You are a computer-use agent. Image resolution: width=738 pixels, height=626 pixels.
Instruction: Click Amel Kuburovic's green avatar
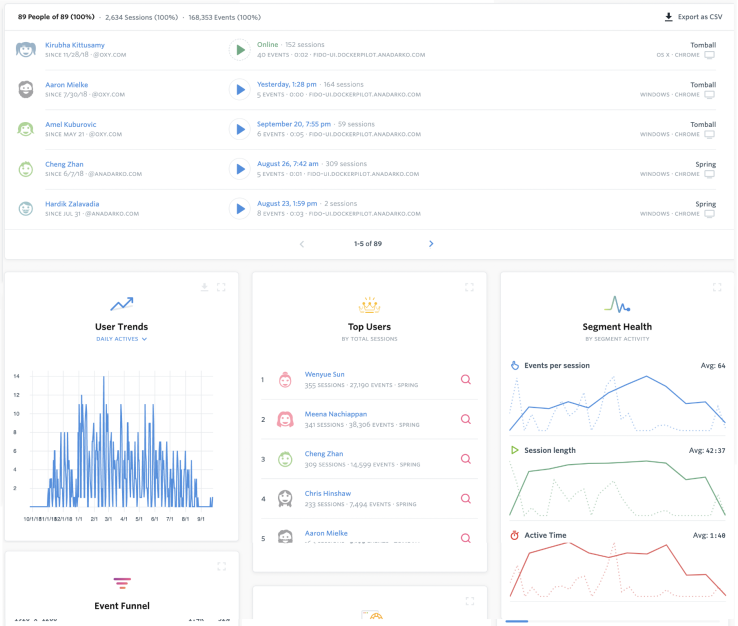click(x=26, y=128)
